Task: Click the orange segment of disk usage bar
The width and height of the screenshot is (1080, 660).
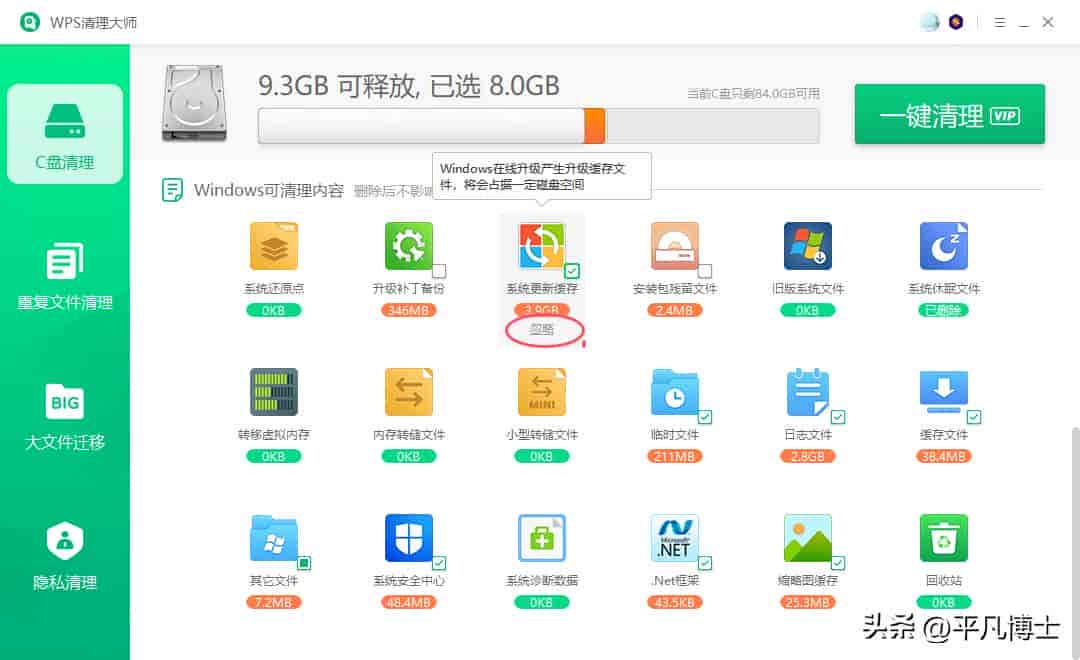Action: coord(594,126)
